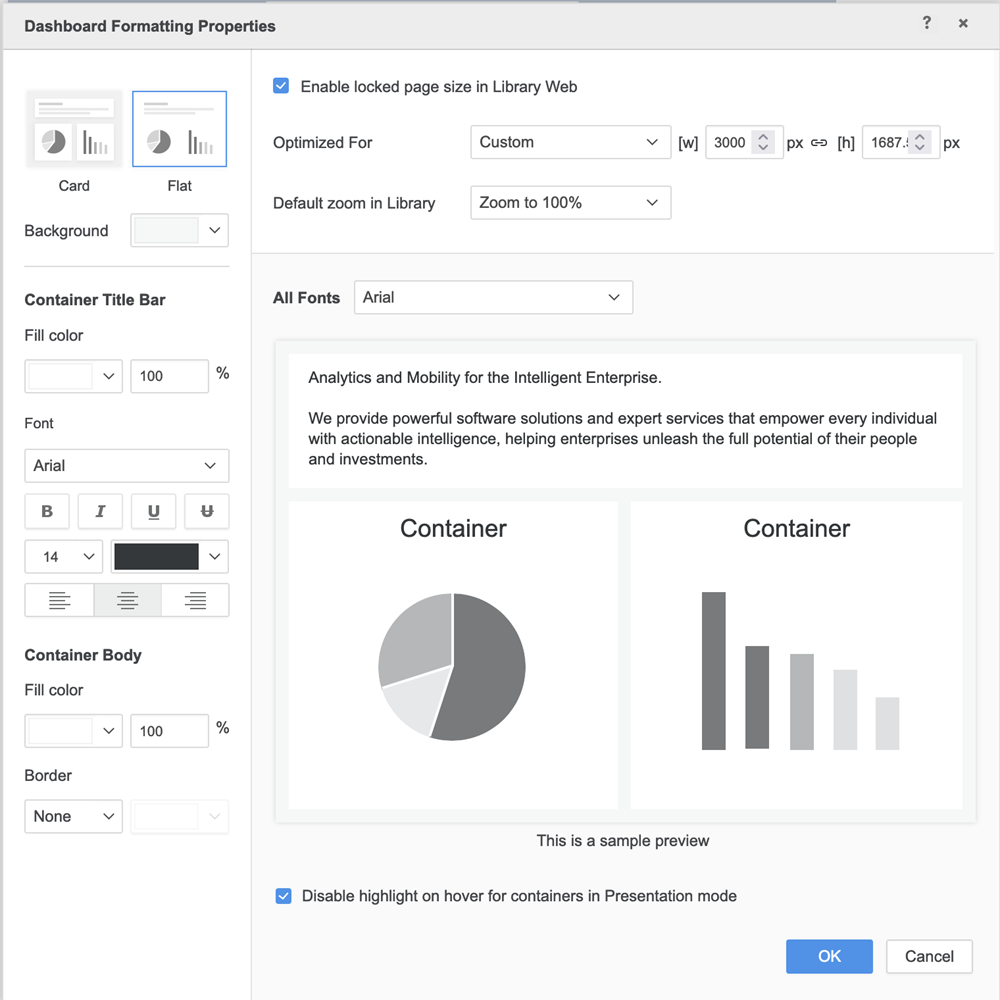Uncheck Enable locked page size checkbox
Image resolution: width=1000 pixels, height=1000 pixels.
pos(281,86)
